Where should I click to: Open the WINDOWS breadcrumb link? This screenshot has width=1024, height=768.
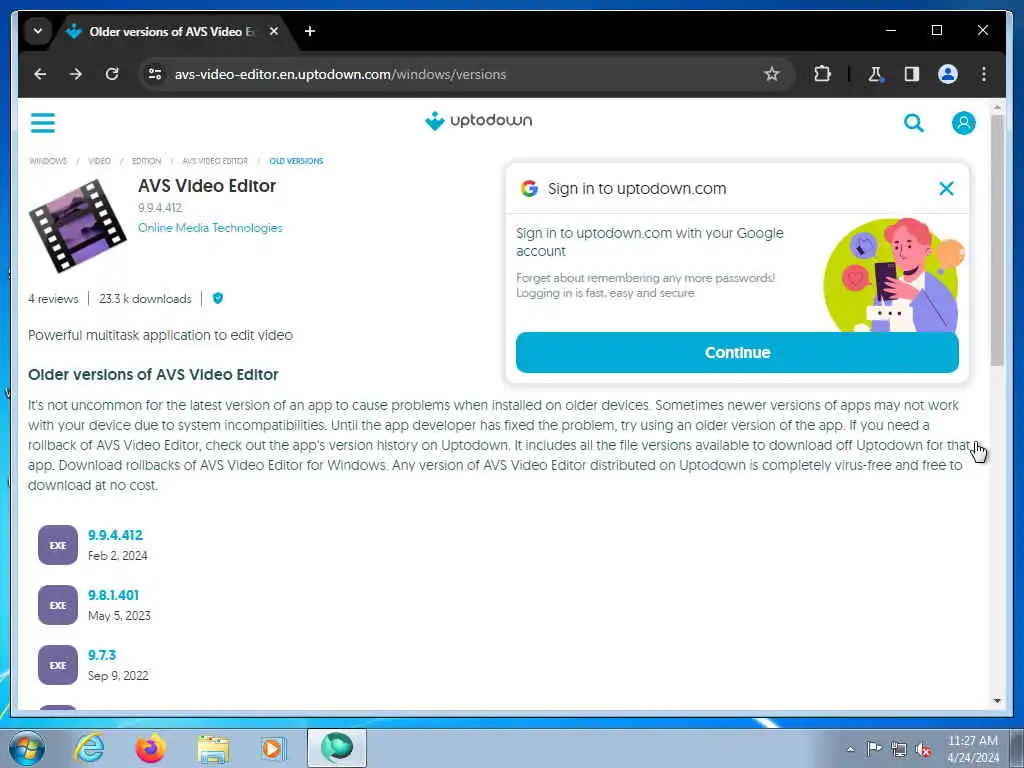click(48, 161)
